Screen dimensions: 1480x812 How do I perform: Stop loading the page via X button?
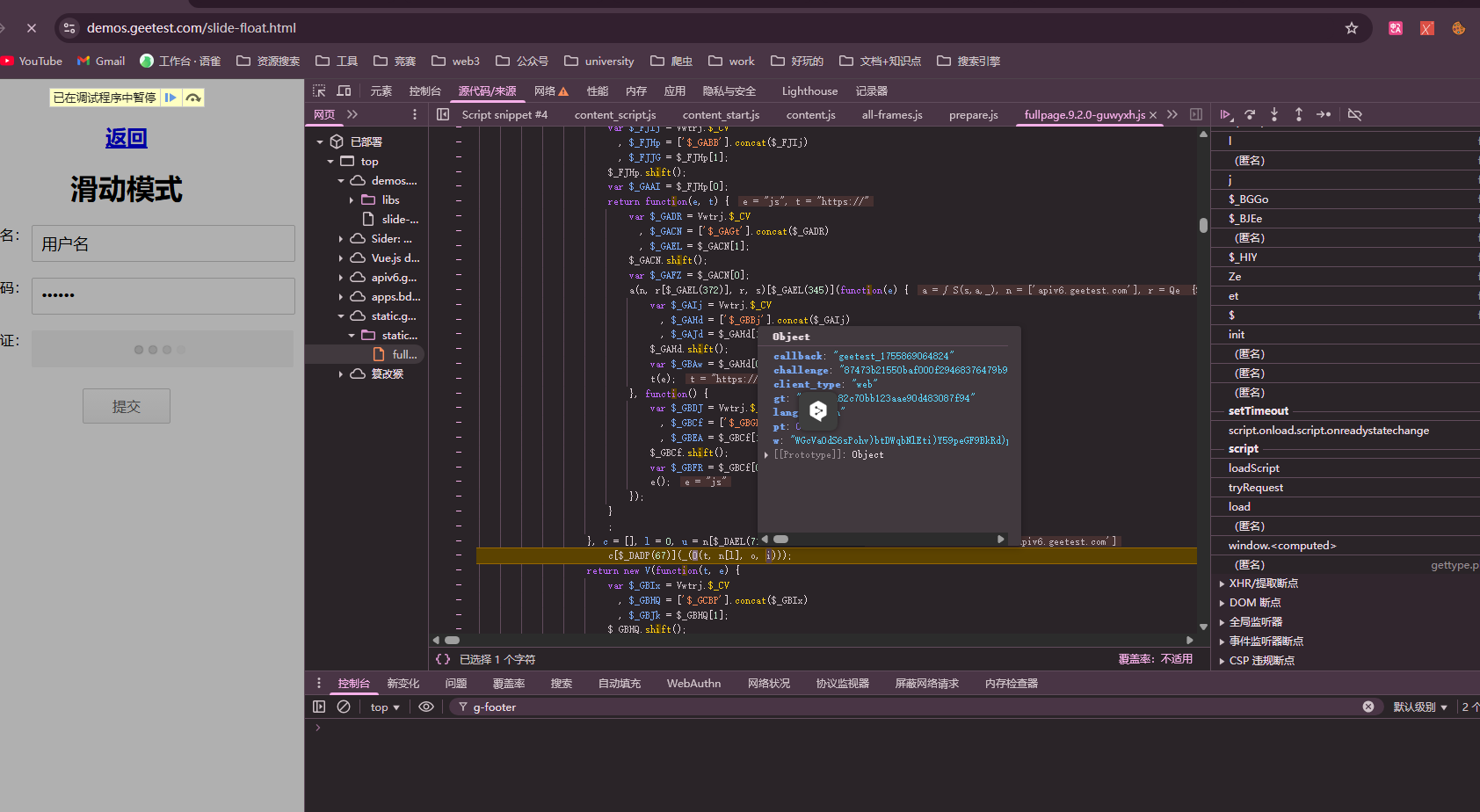(x=32, y=28)
